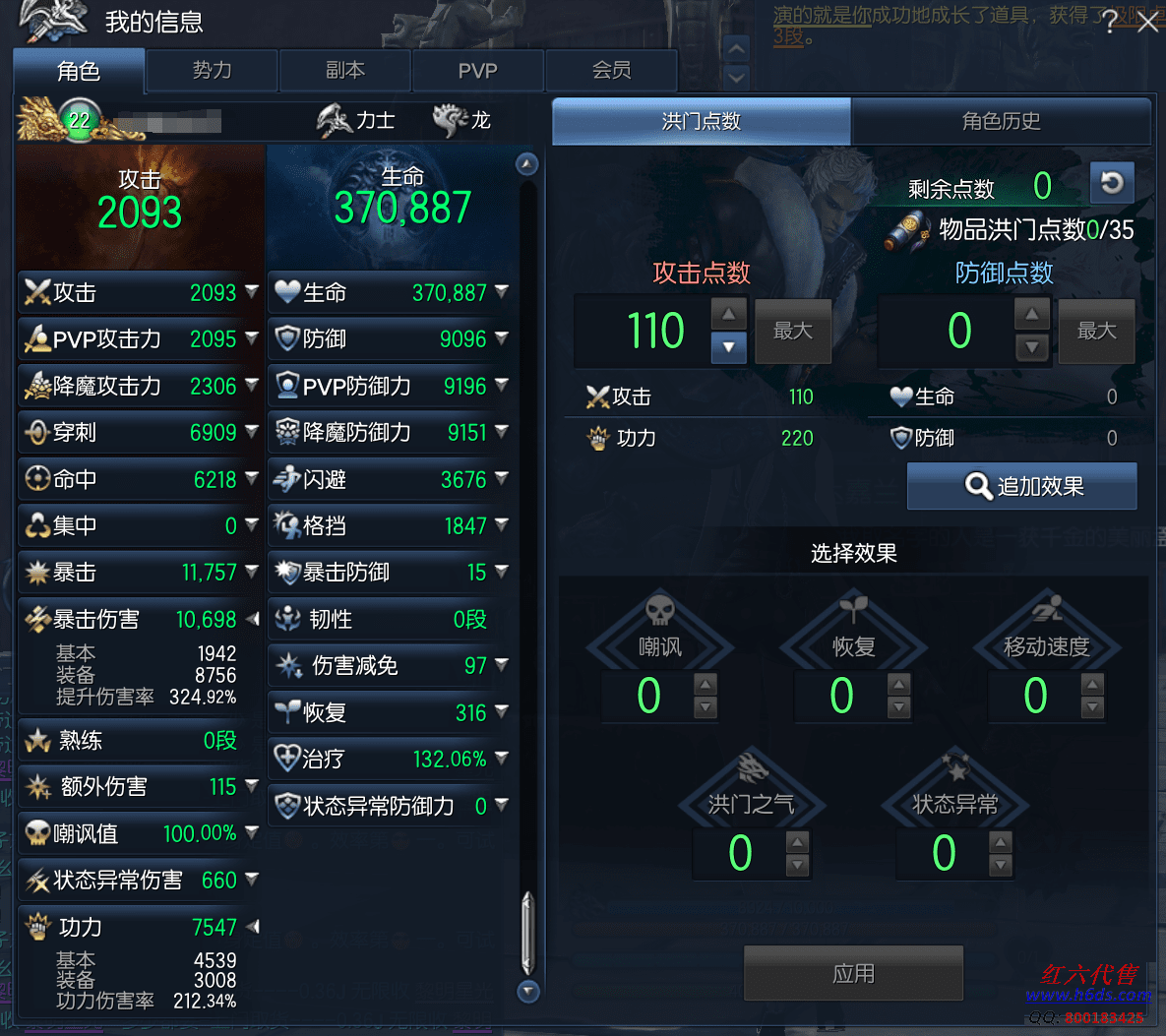1166x1036 pixels.
Task: Click the stat list vertical scrollbar handle
Action: 528,934
